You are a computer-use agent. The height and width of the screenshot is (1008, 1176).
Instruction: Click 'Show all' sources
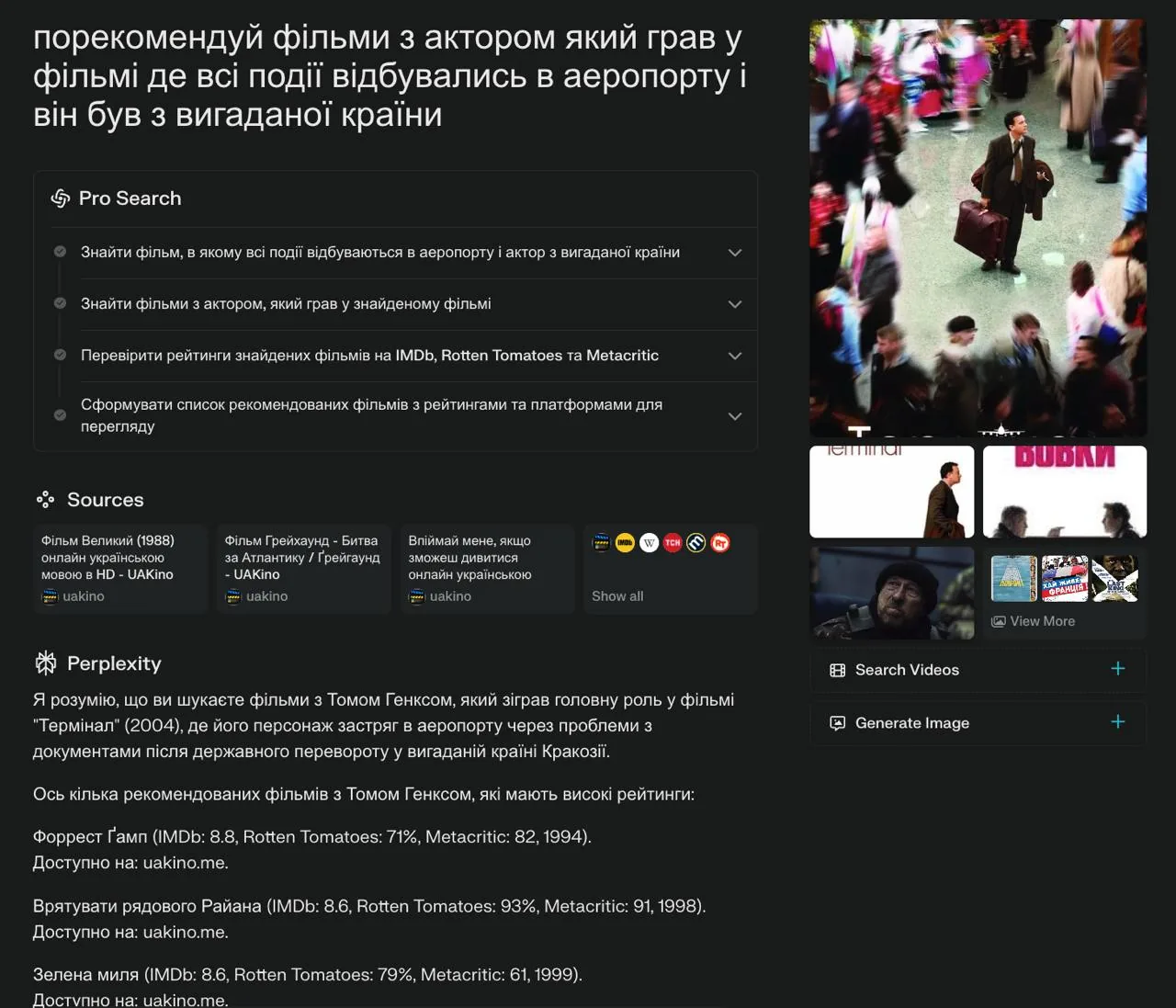pos(617,596)
